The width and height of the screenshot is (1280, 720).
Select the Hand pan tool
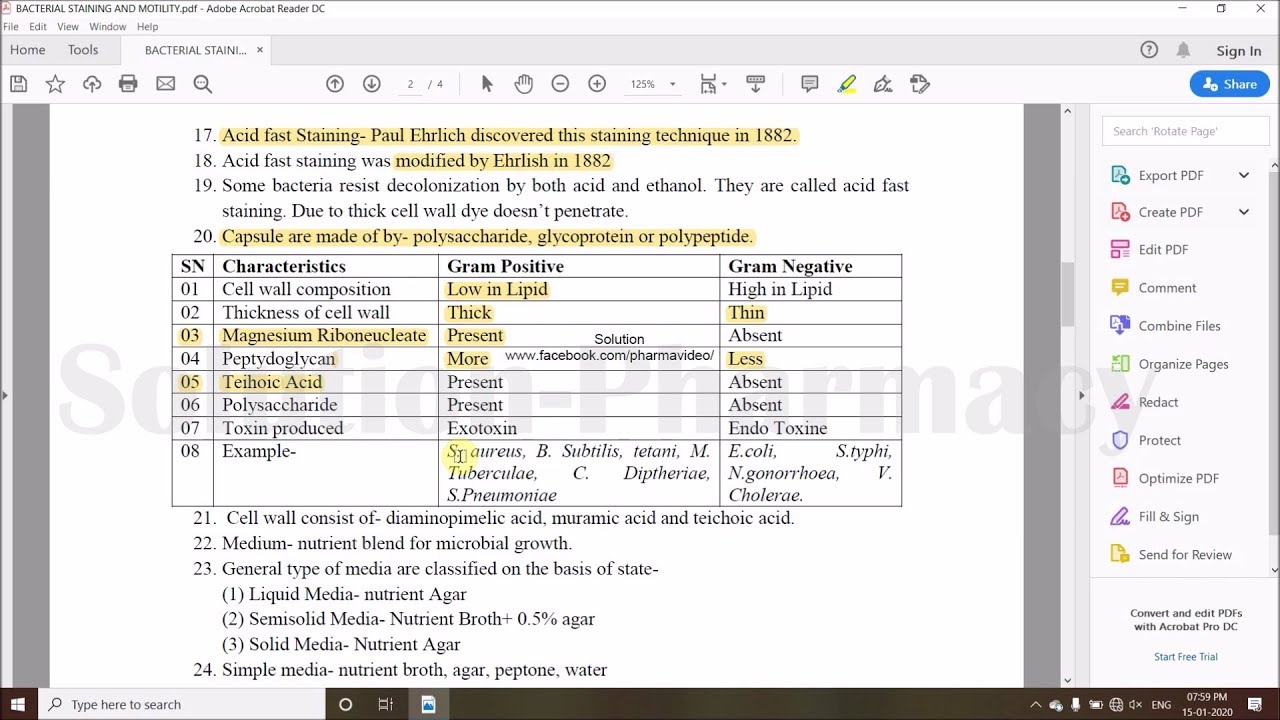524,84
